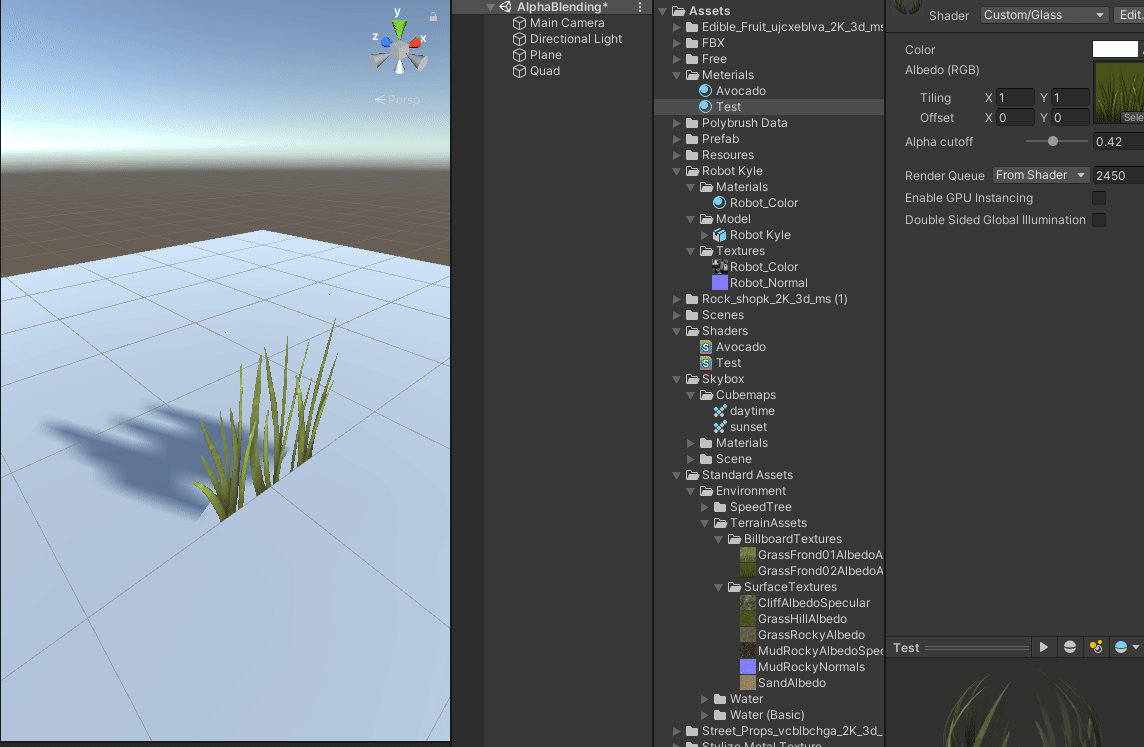Click the Render Queue 2450 field

tap(1118, 175)
